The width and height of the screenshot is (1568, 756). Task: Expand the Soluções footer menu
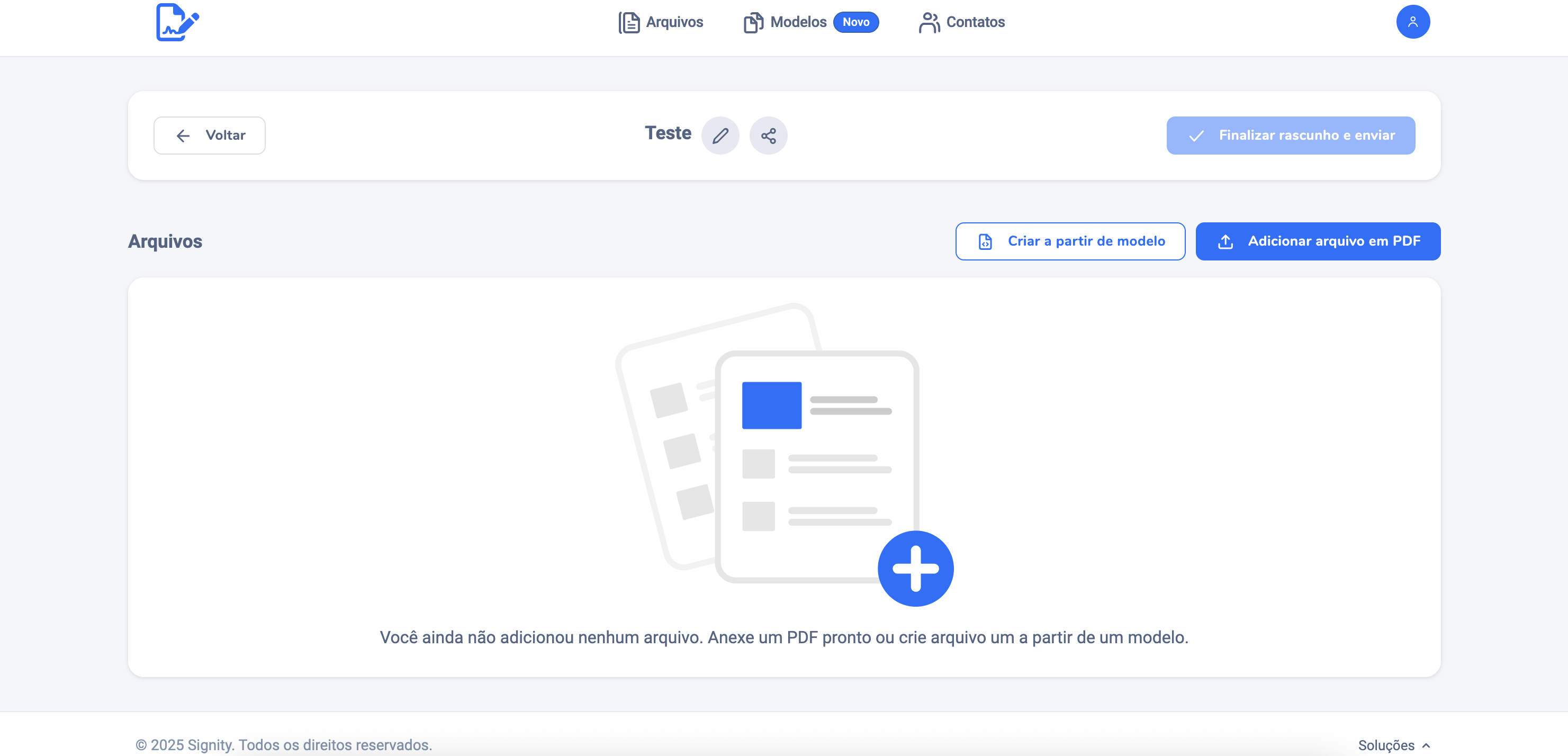pyautogui.click(x=1393, y=745)
